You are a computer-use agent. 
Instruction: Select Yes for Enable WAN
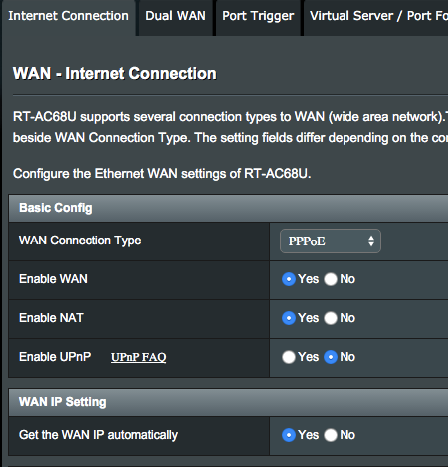click(289, 279)
